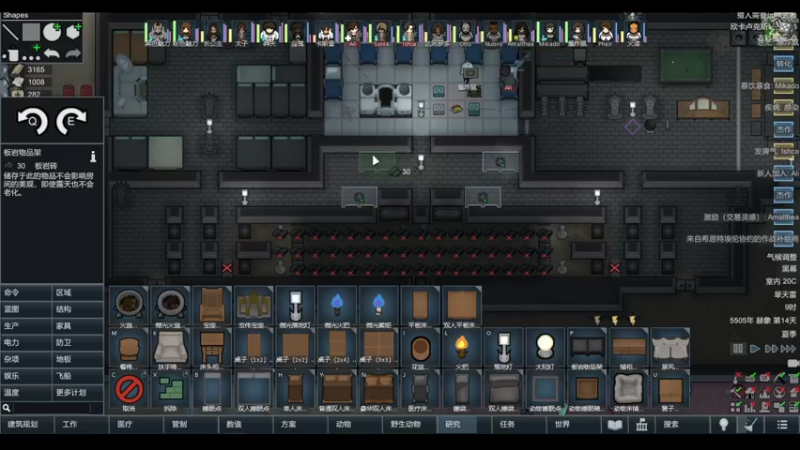800x450 pixels.
Task: Open material options on 凳子 stool item
Action: pos(686,374)
